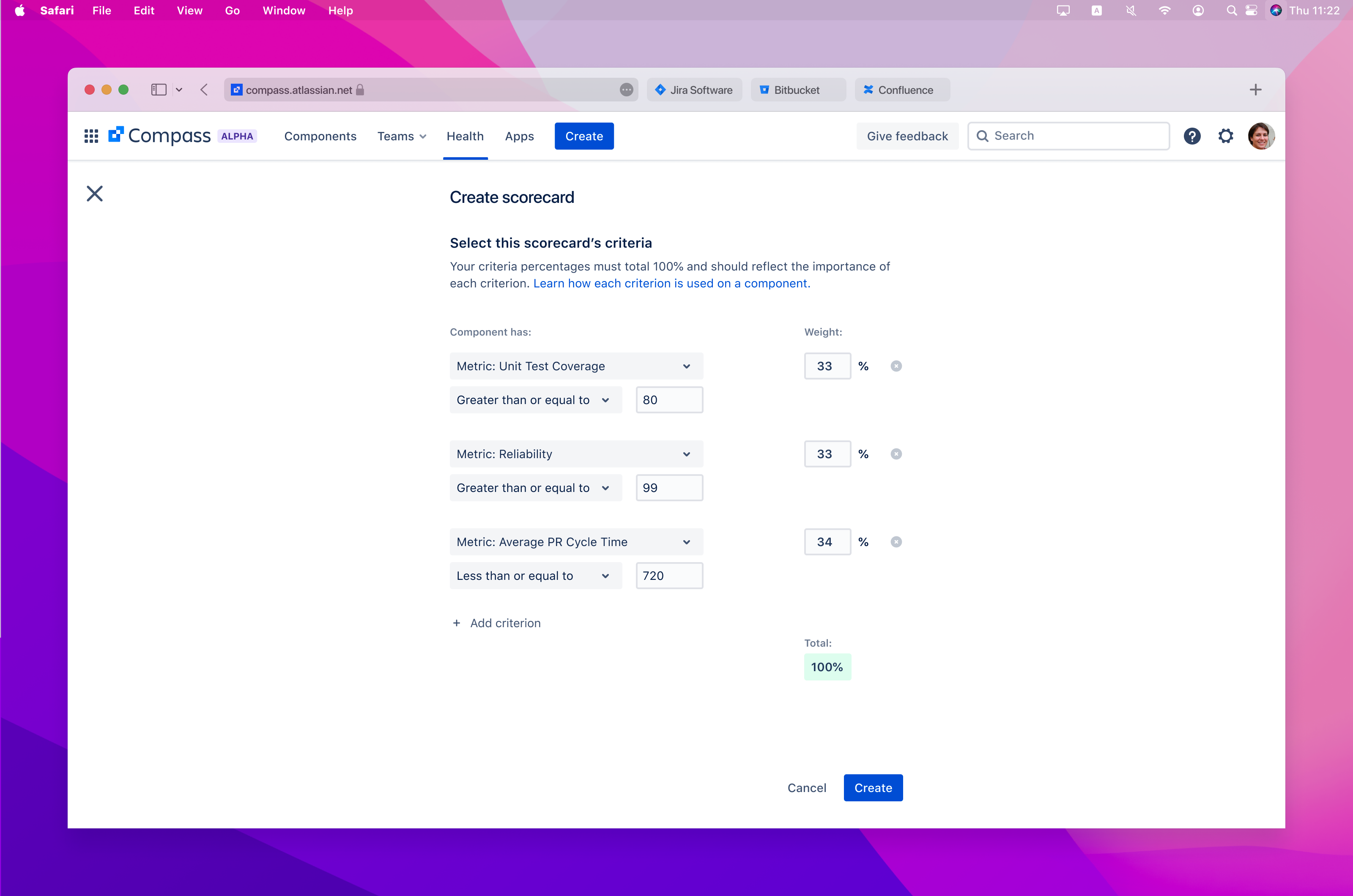Click the address bar more options icon
The width and height of the screenshot is (1353, 896).
[x=627, y=90]
